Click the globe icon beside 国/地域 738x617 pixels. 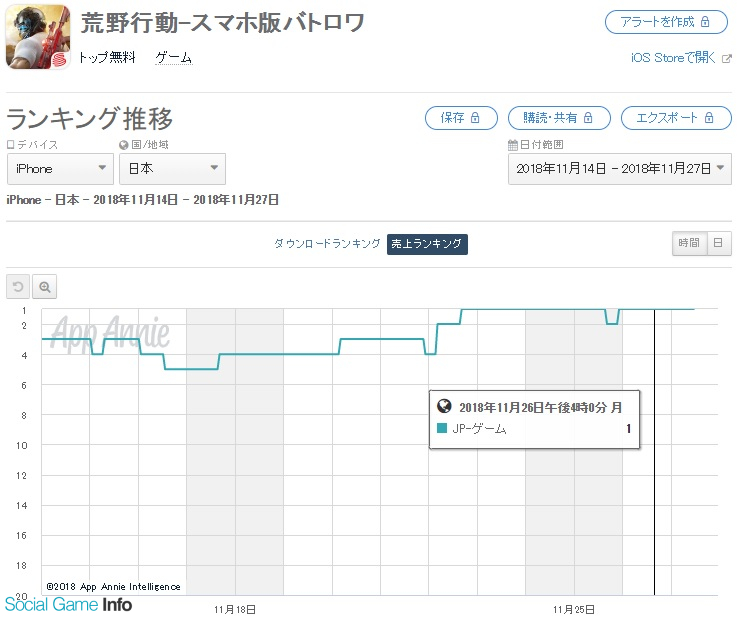pyautogui.click(x=124, y=145)
